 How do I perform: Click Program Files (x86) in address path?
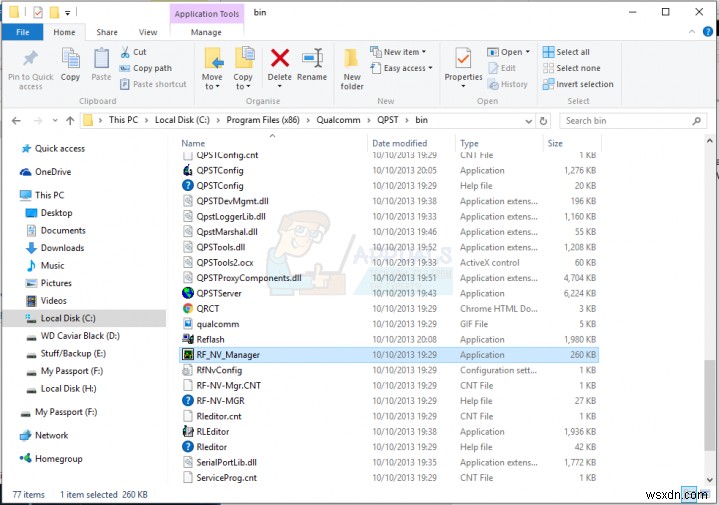click(x=263, y=120)
